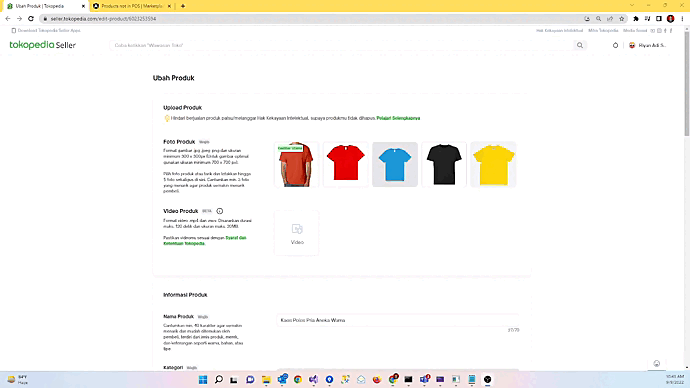
Task: Select the black t-shirt photo thumbnail
Action: coord(444,165)
